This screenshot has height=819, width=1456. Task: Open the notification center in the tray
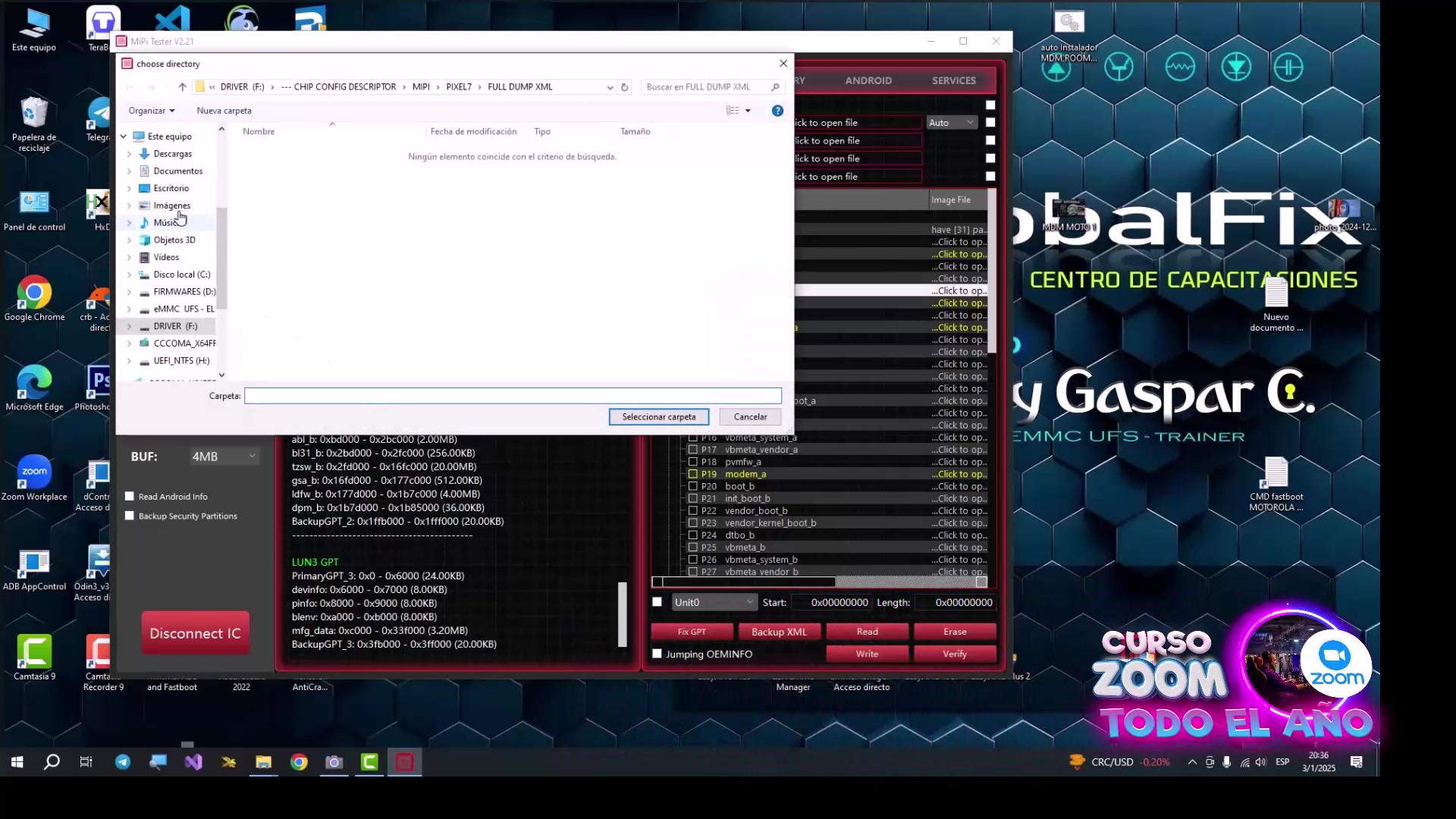(x=1357, y=762)
